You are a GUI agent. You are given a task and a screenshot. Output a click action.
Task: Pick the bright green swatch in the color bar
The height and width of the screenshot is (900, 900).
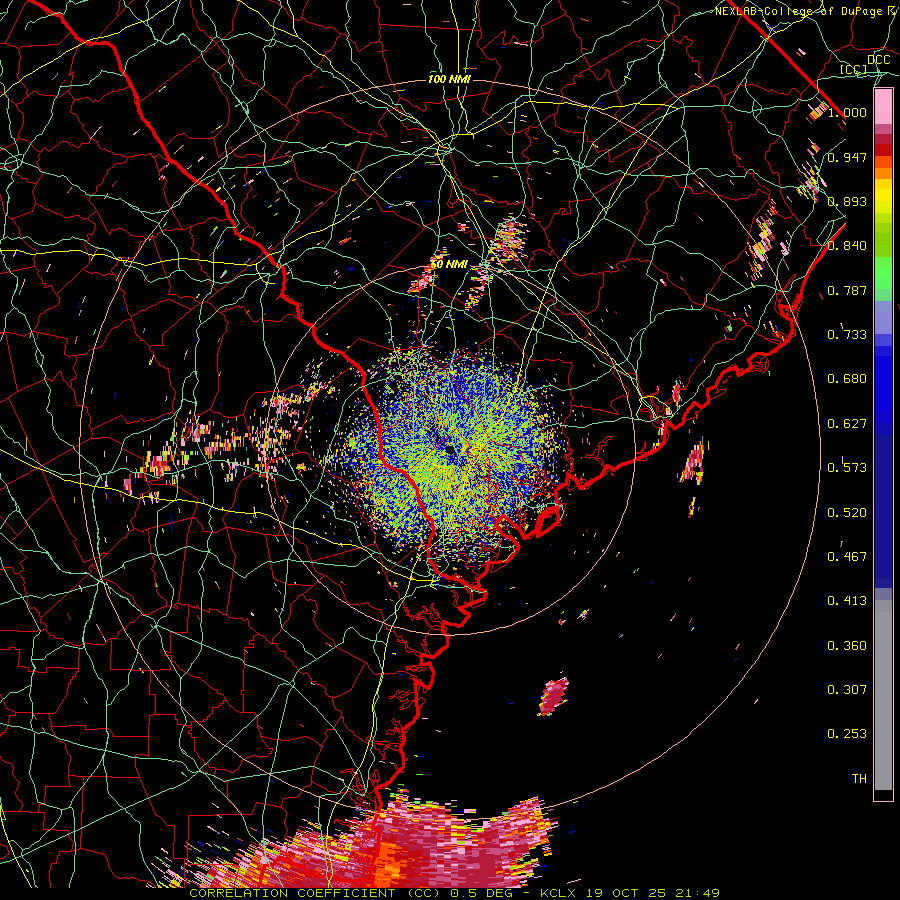pyautogui.click(x=883, y=274)
